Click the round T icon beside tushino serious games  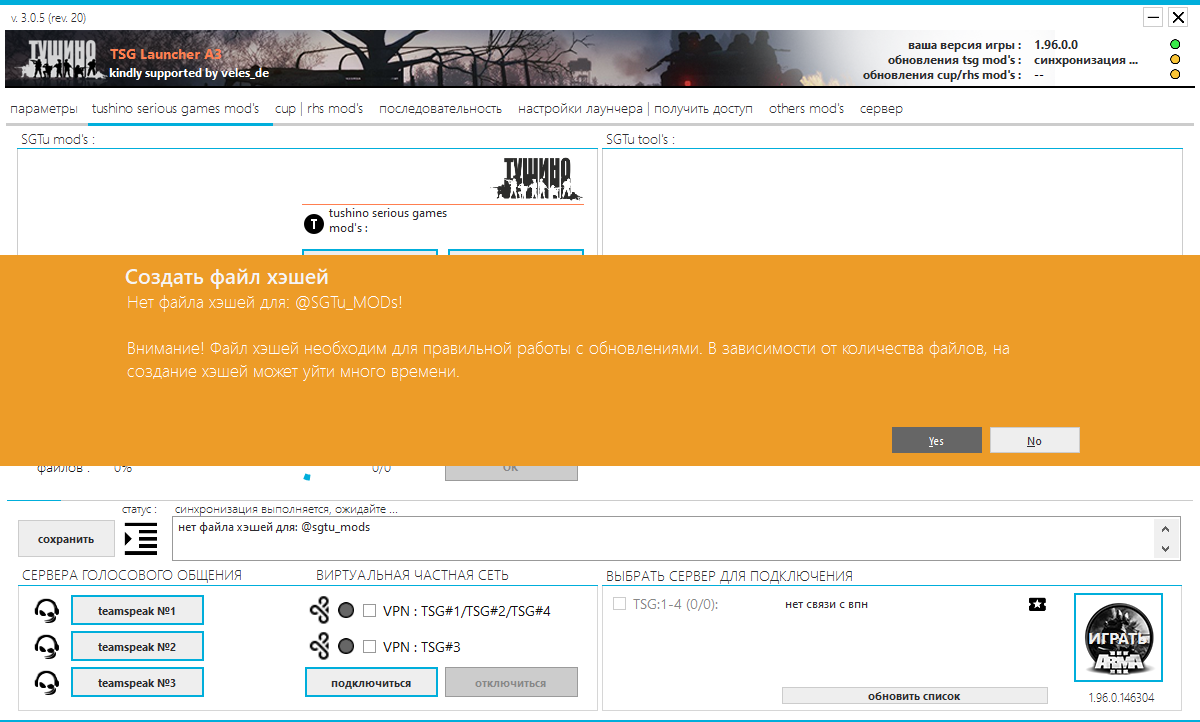click(x=313, y=223)
